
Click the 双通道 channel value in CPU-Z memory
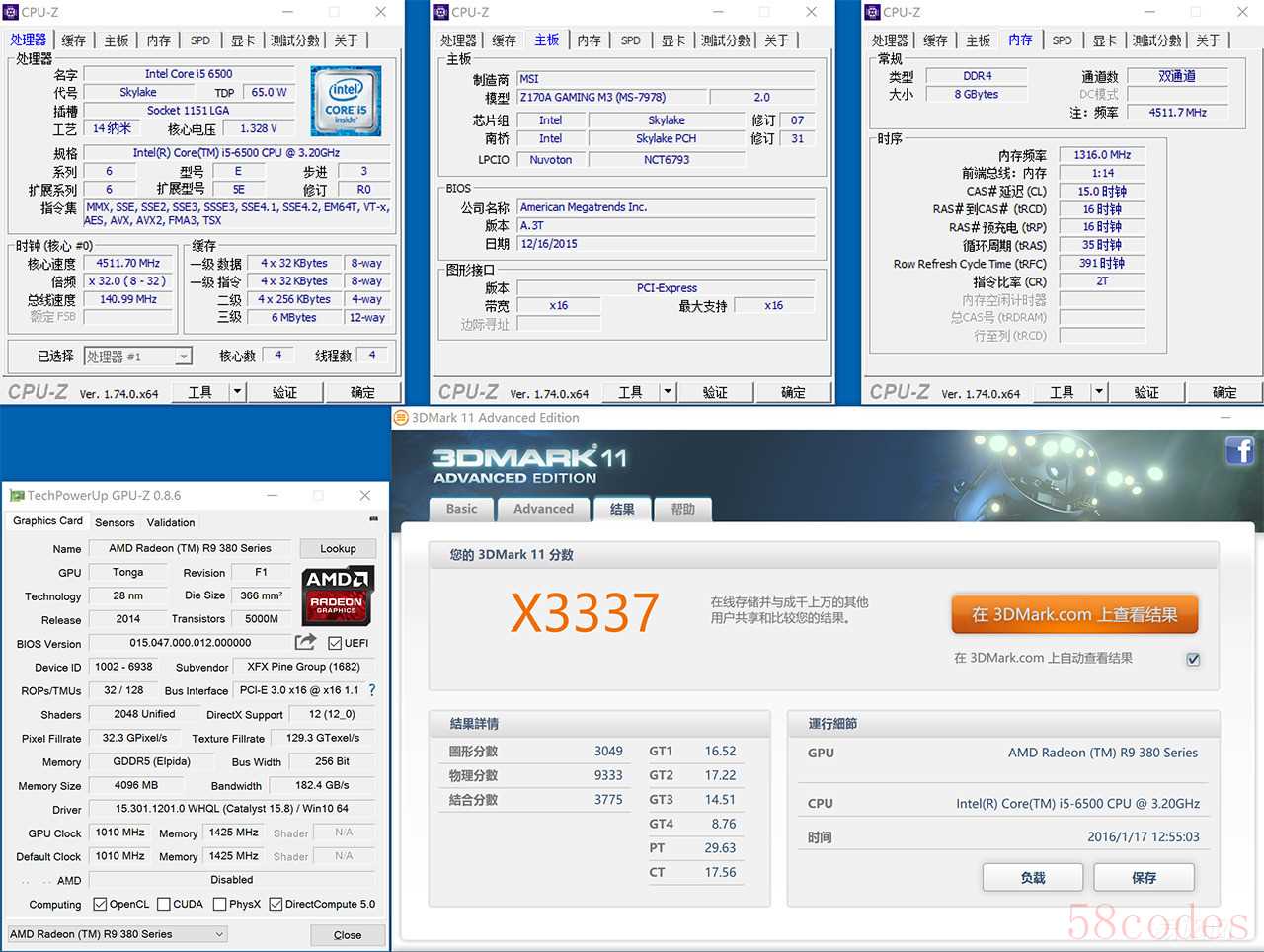pyautogui.click(x=1177, y=76)
